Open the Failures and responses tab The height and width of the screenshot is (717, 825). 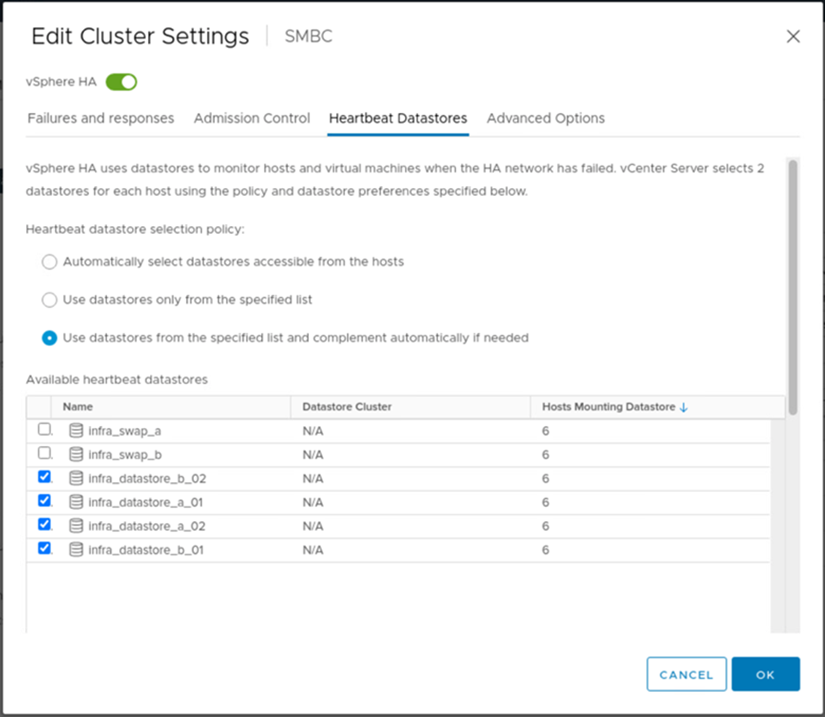[x=100, y=118]
